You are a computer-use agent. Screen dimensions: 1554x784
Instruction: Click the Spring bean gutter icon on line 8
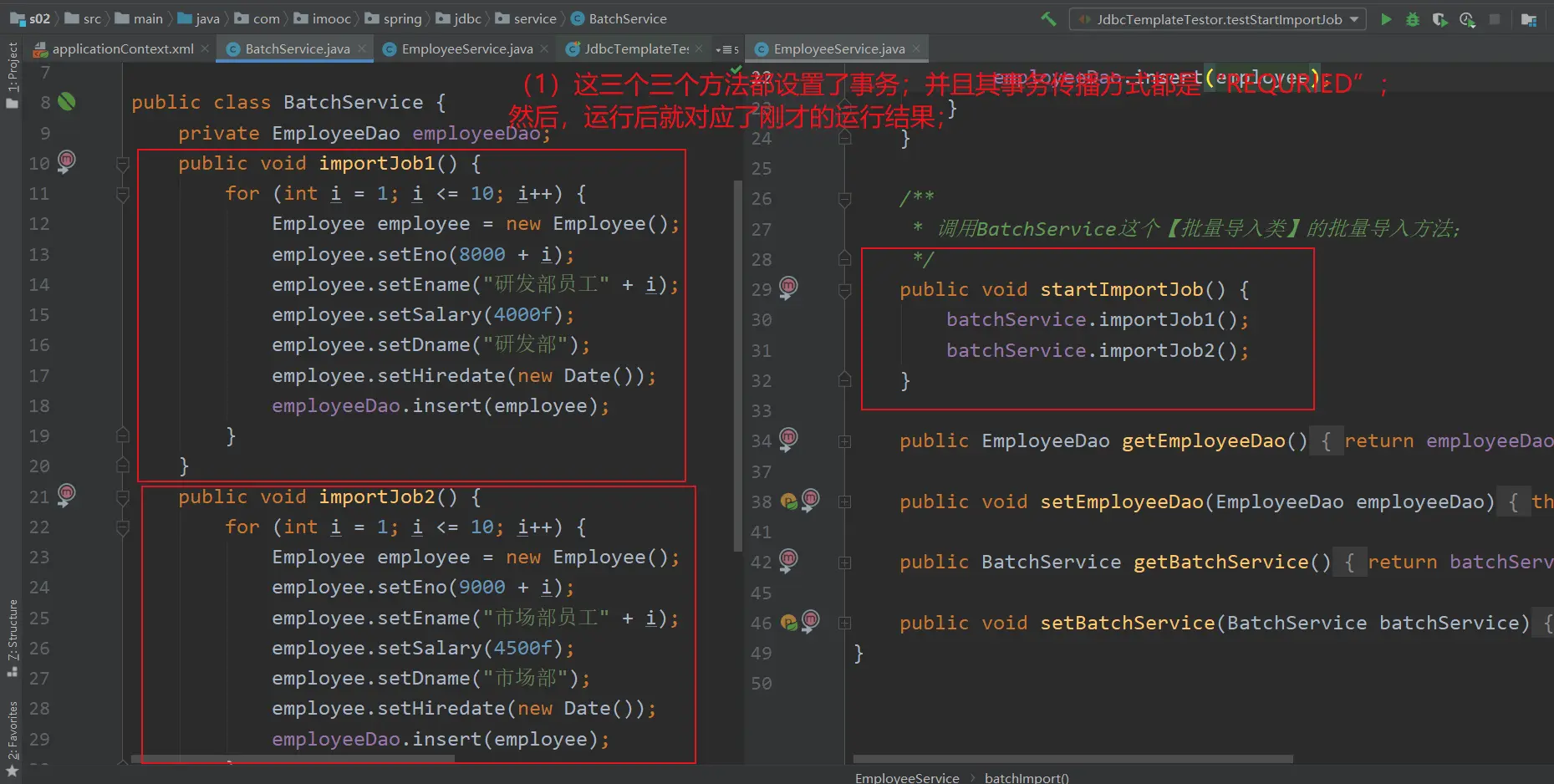(67, 102)
